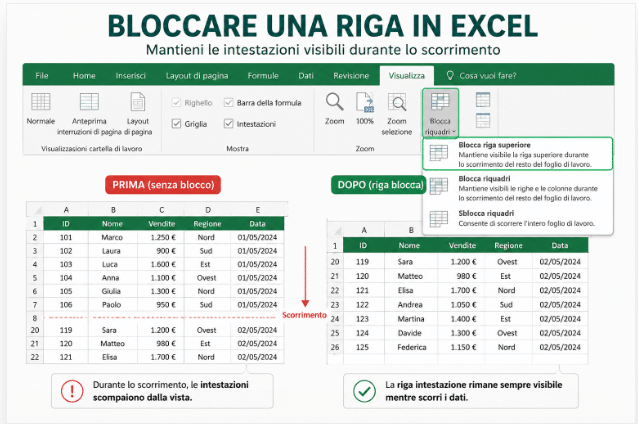Click icon next to Blocca riquadri menu entry
Viewport: 638px width, 424px height.
pos(439,186)
